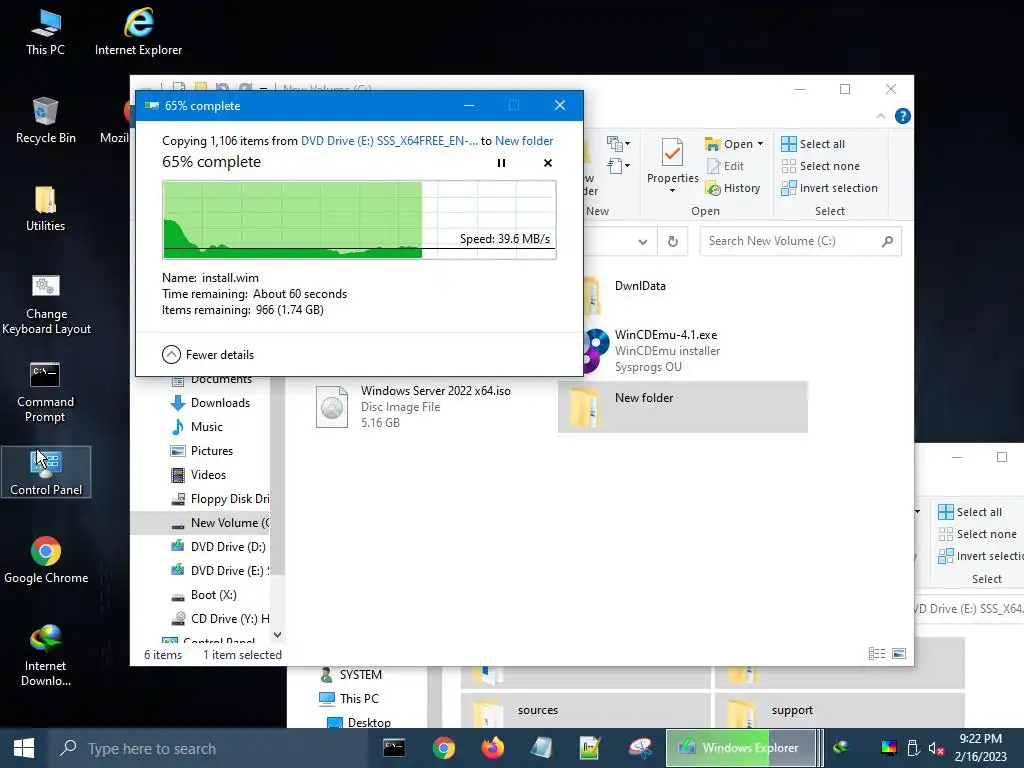
Task: Click Select none in front Explorer
Action: coord(820,166)
